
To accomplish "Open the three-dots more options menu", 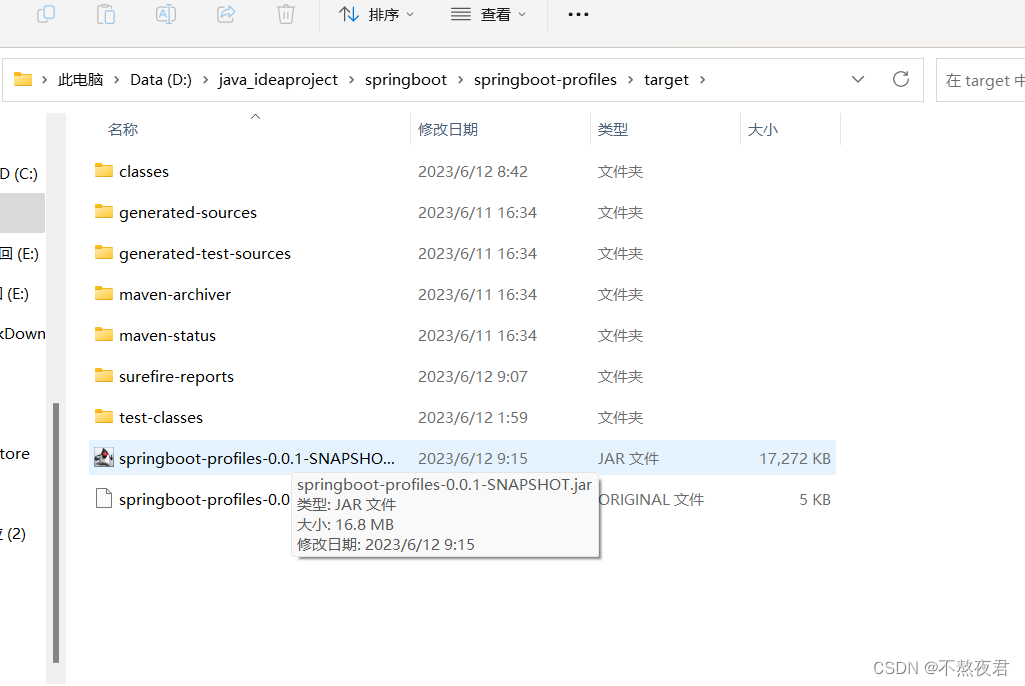I will (578, 14).
